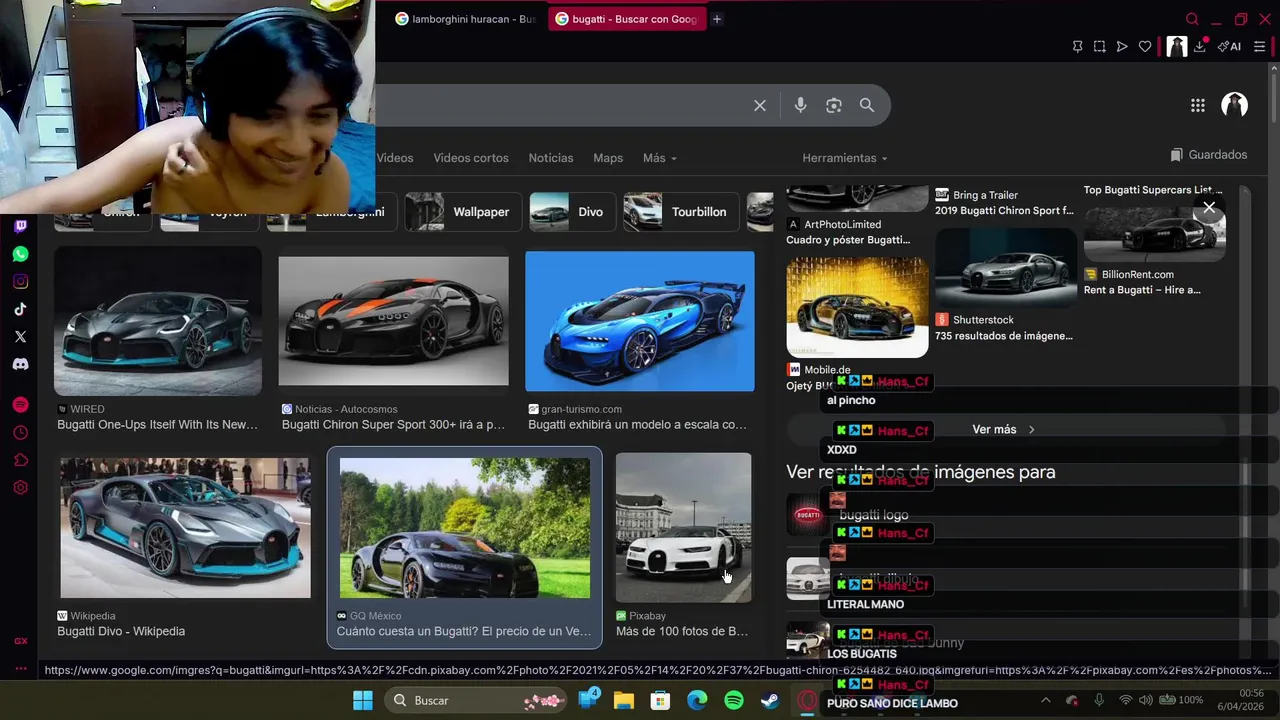Click the taskbar Buscar search box

click(x=476, y=700)
